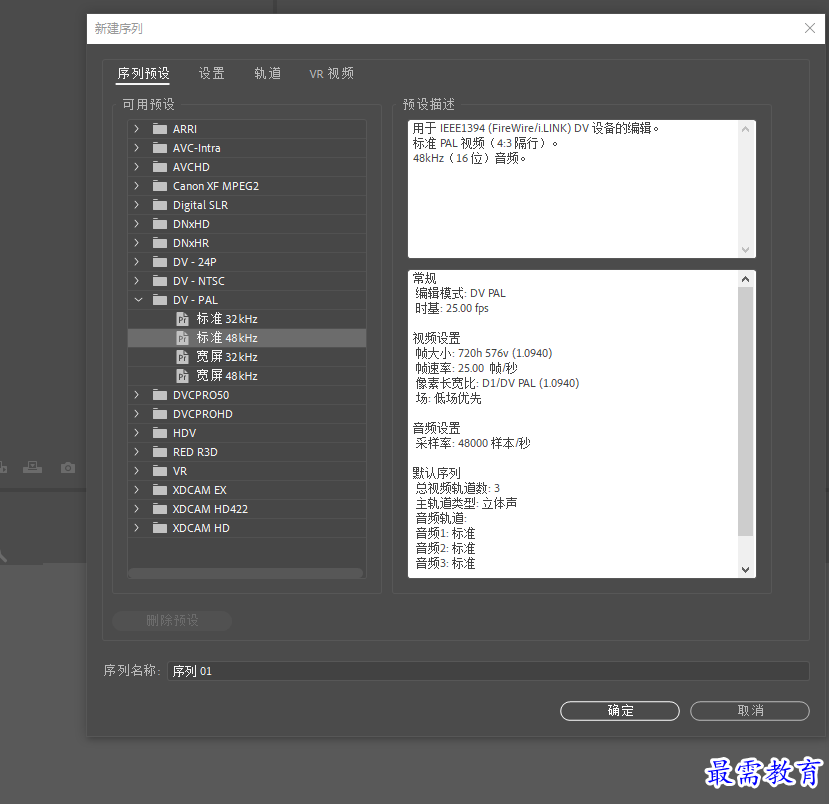Click up arrow of settings summary scrollbar
The image size is (829, 804).
pyautogui.click(x=745, y=279)
